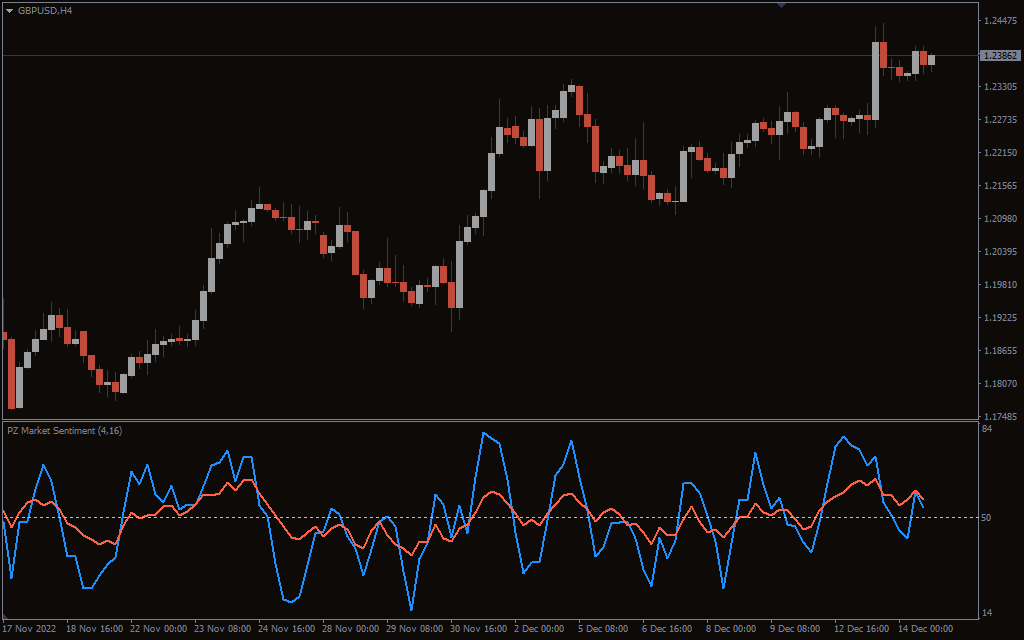Click the GBPUSD,H4 chart title
Image resolution: width=1024 pixels, height=640 pixels.
coord(45,10)
